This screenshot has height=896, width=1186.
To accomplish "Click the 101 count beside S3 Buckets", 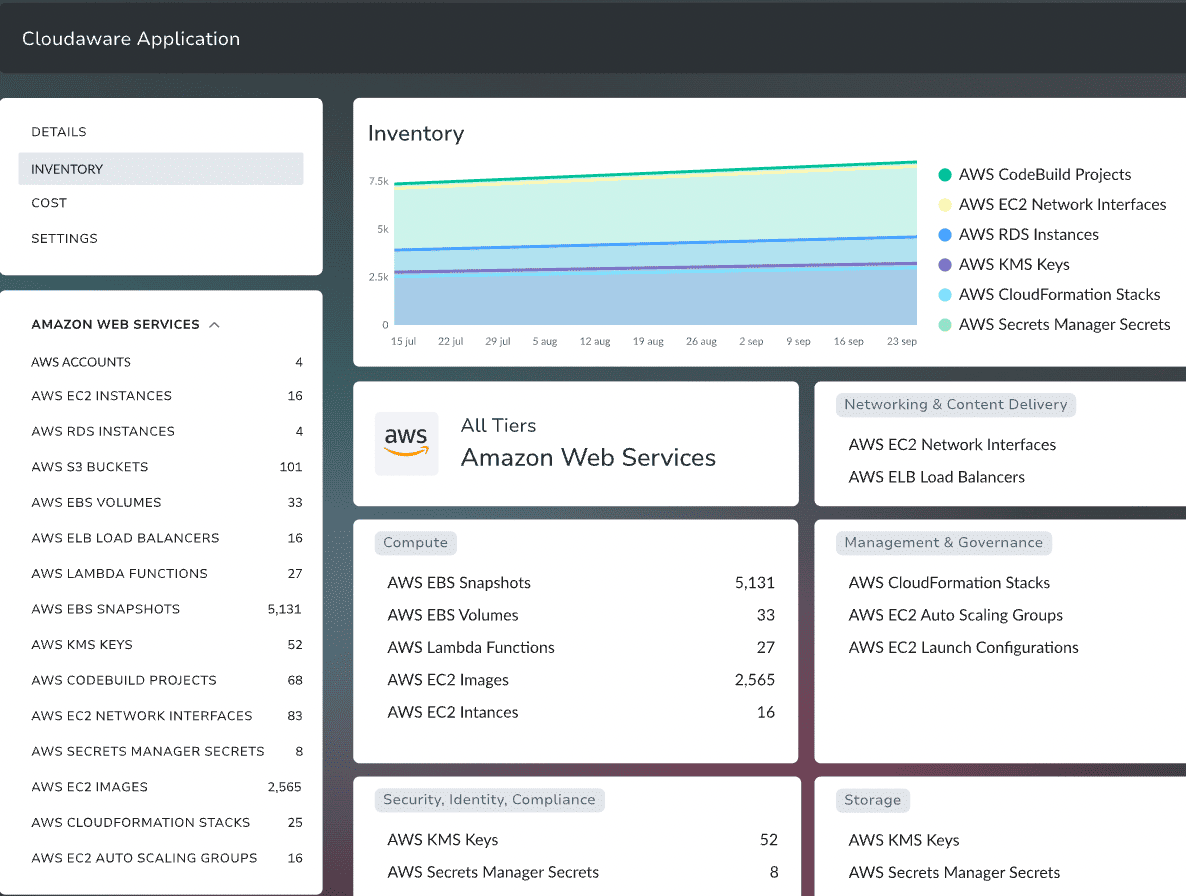I will tap(290, 467).
